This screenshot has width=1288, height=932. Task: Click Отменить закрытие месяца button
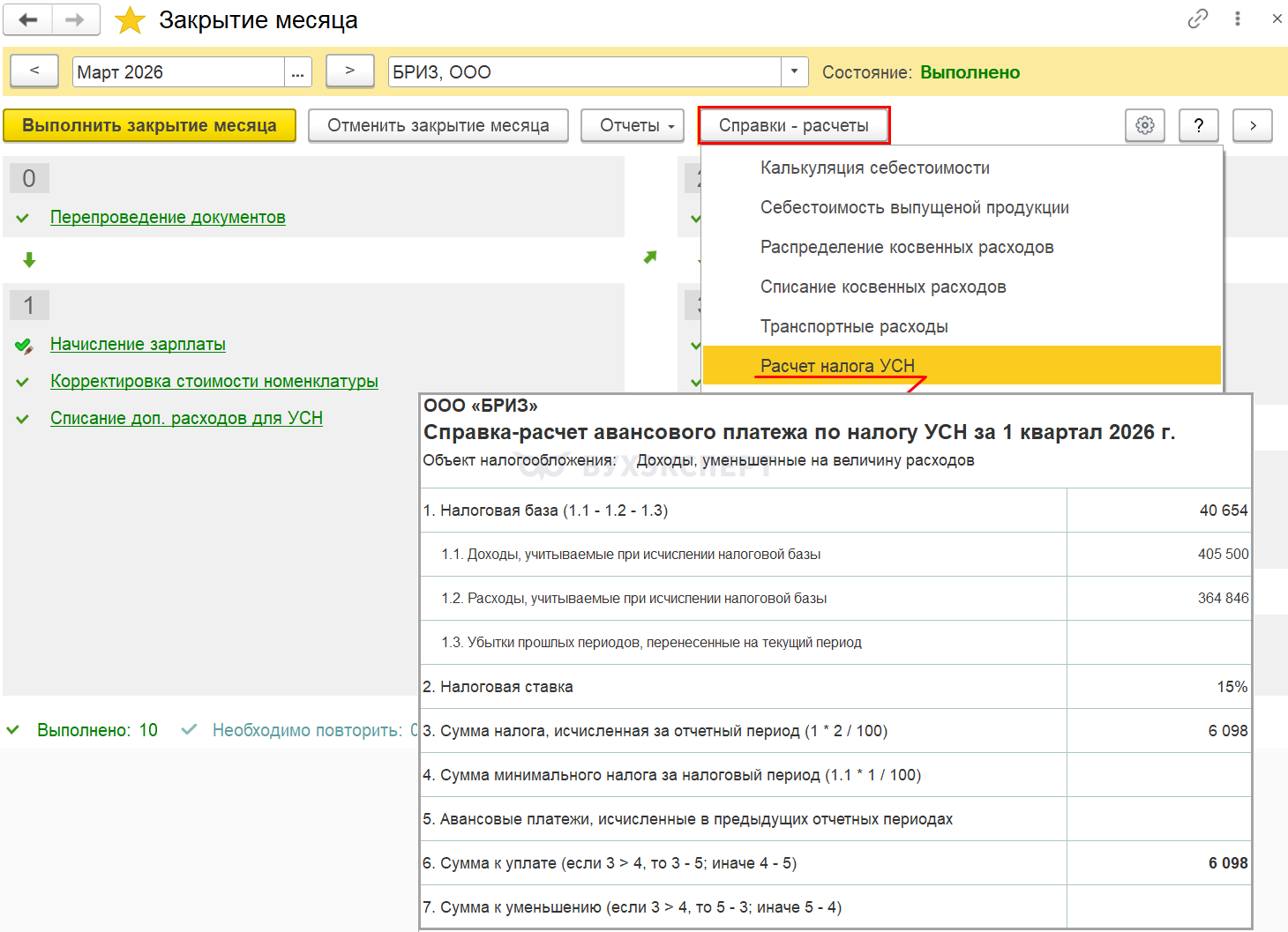click(x=438, y=125)
